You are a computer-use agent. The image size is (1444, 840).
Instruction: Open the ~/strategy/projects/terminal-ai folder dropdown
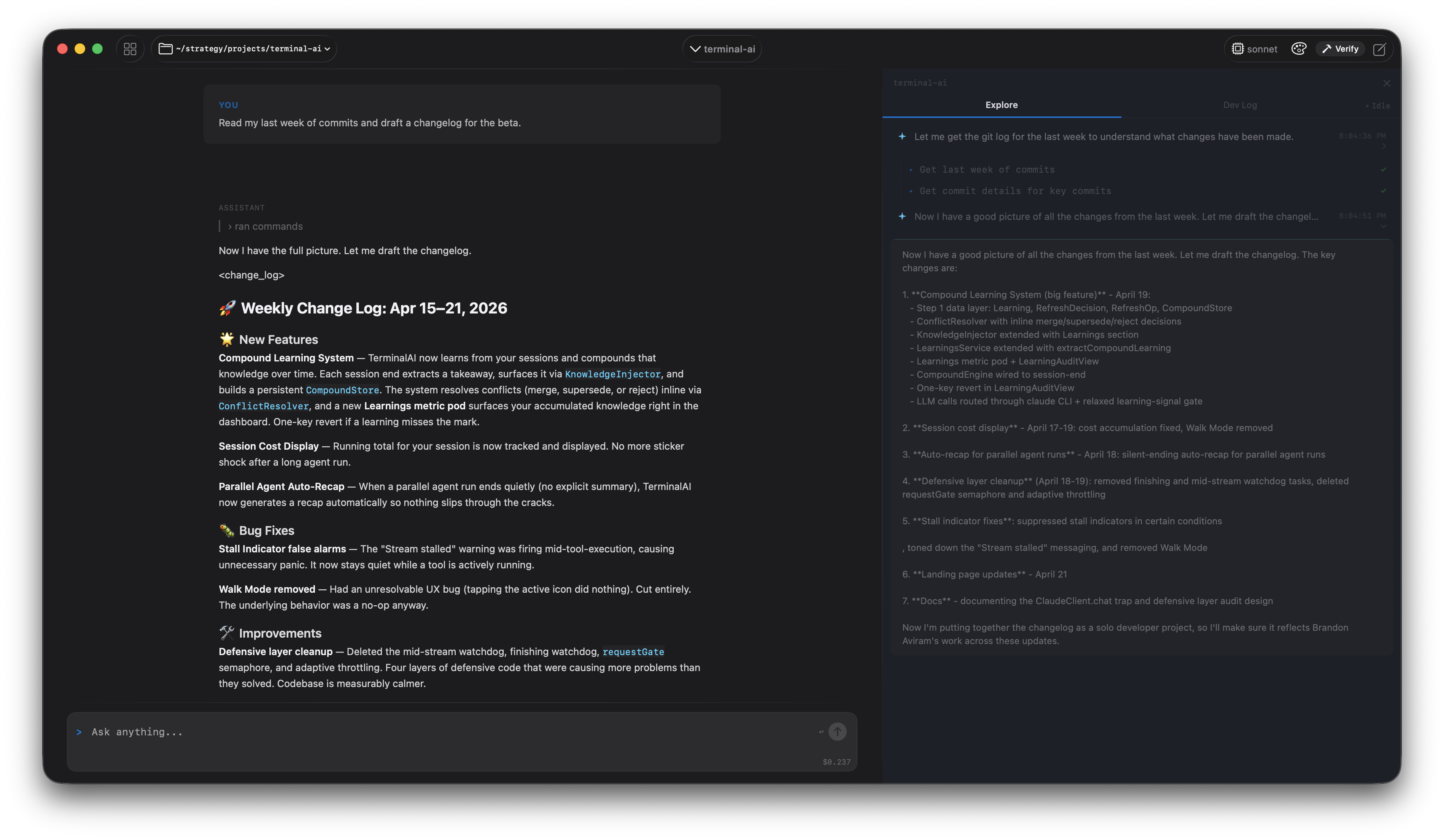pyautogui.click(x=244, y=49)
